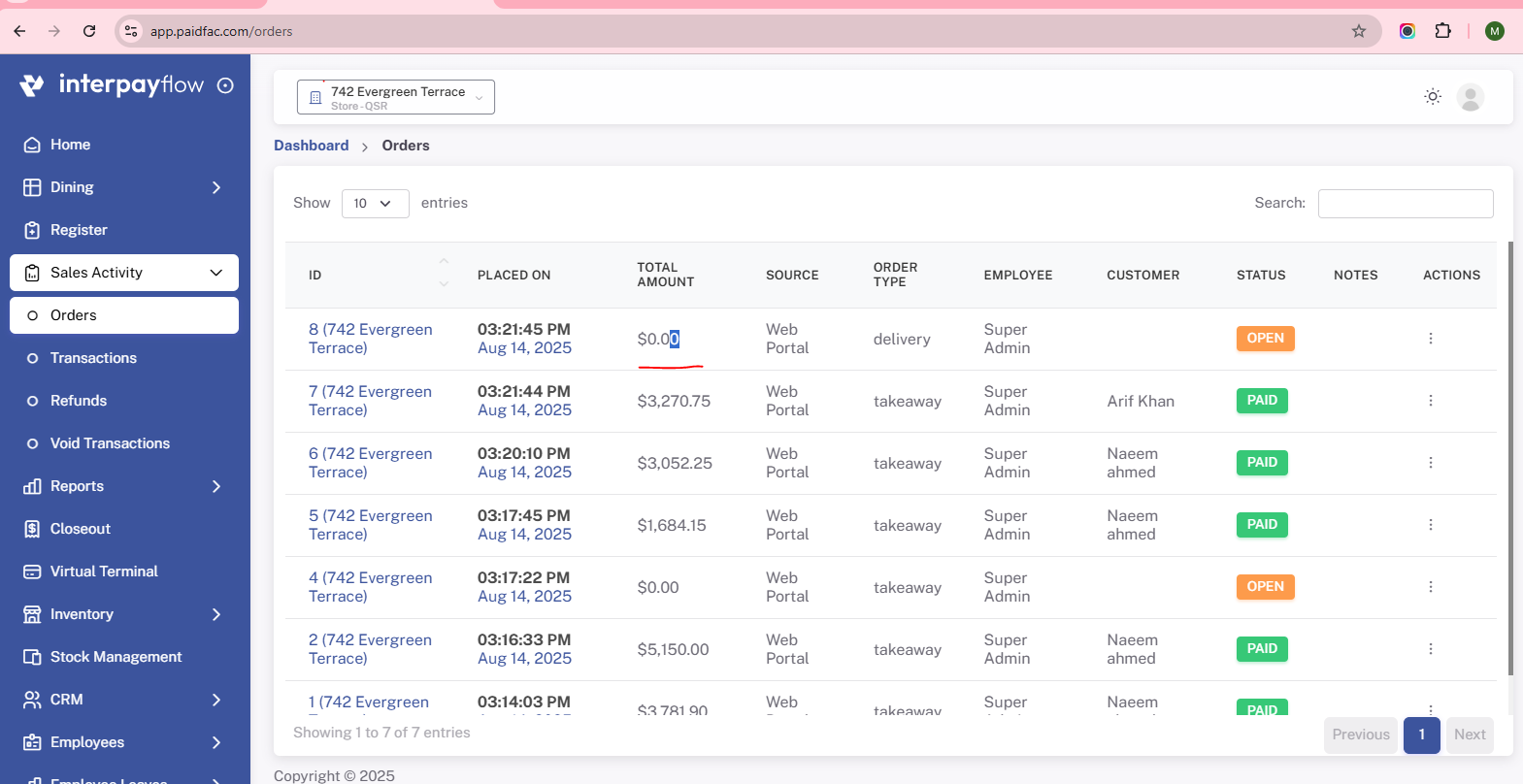Reload the page in browser

(x=89, y=31)
